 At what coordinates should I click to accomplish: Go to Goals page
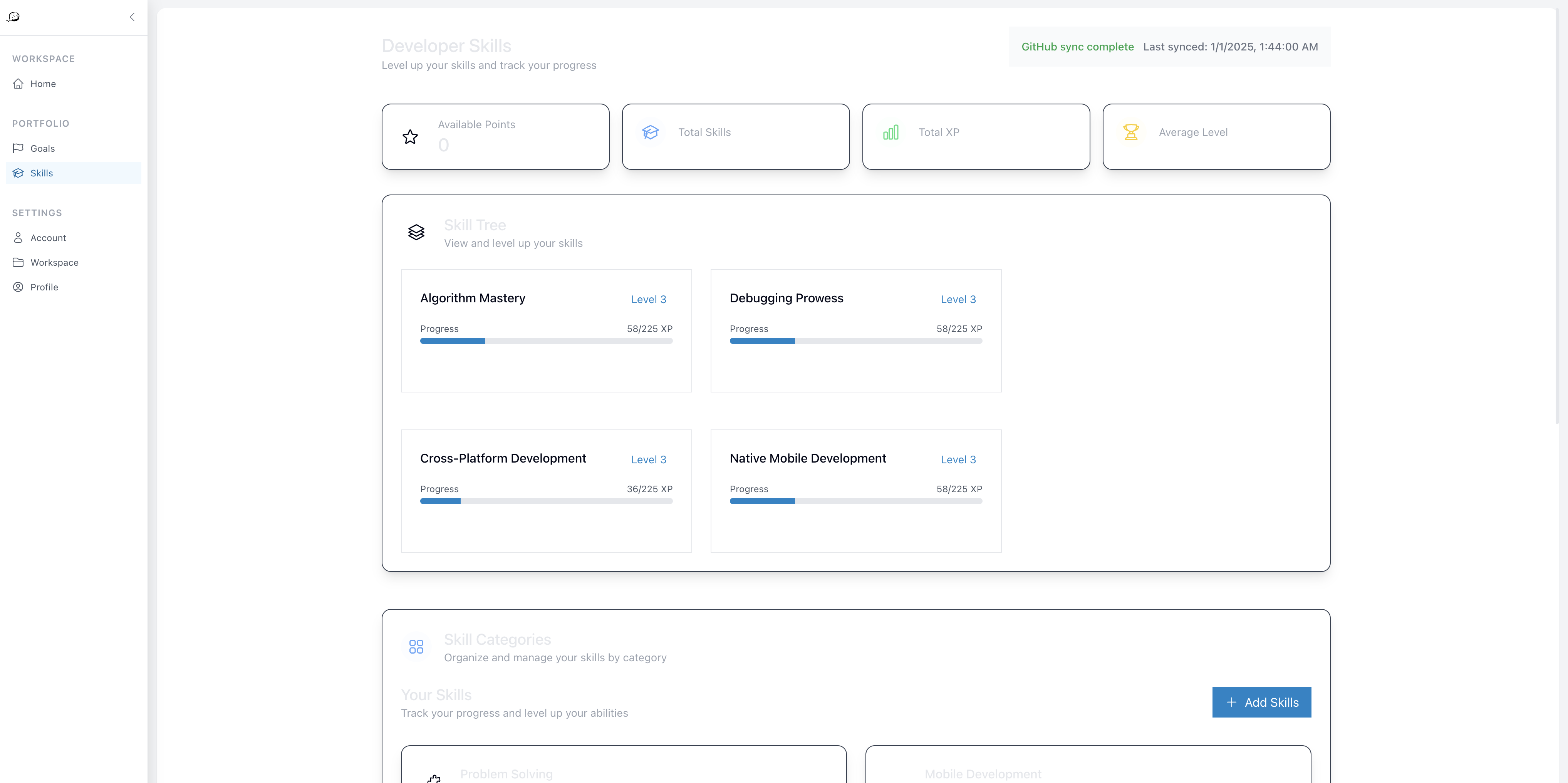(x=73, y=149)
